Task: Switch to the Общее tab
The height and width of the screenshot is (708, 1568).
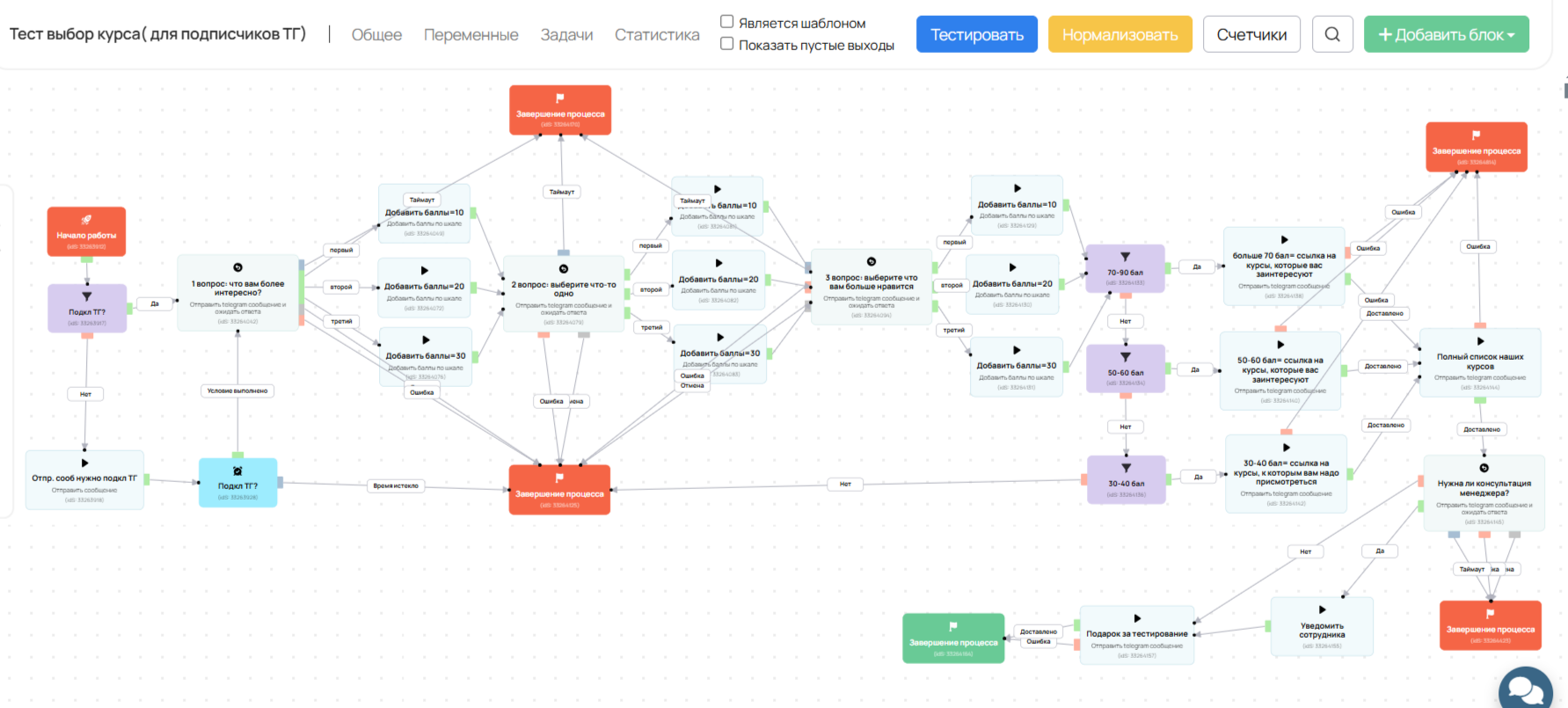Action: point(376,35)
